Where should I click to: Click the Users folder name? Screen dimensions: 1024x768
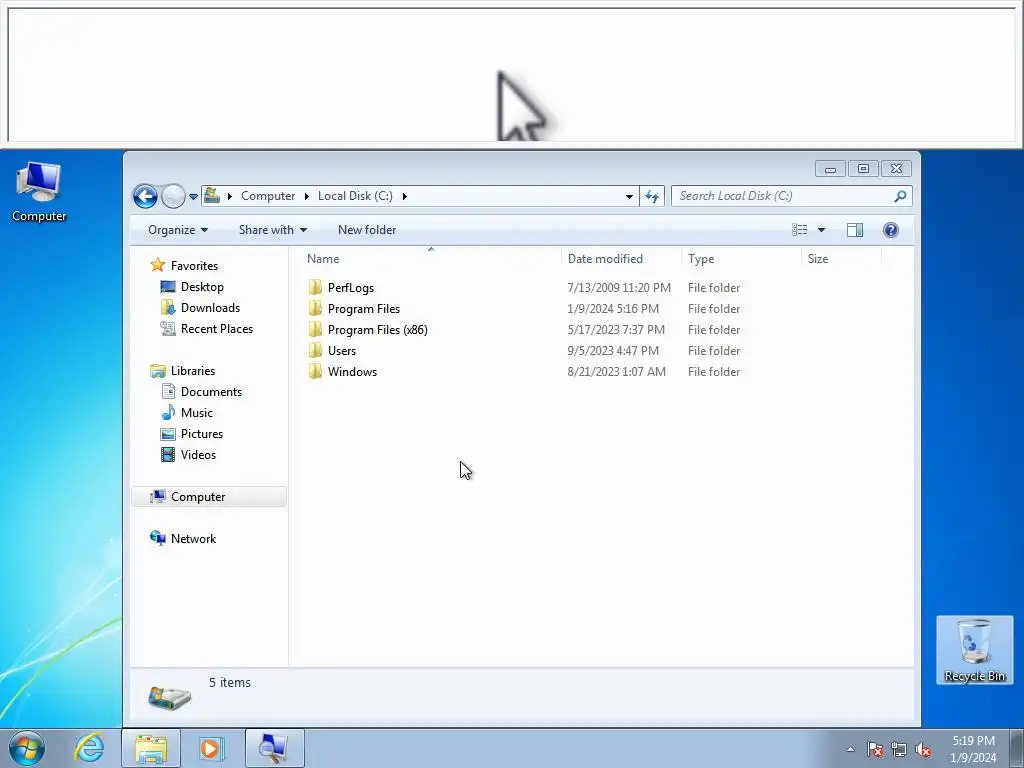pyautogui.click(x=342, y=351)
